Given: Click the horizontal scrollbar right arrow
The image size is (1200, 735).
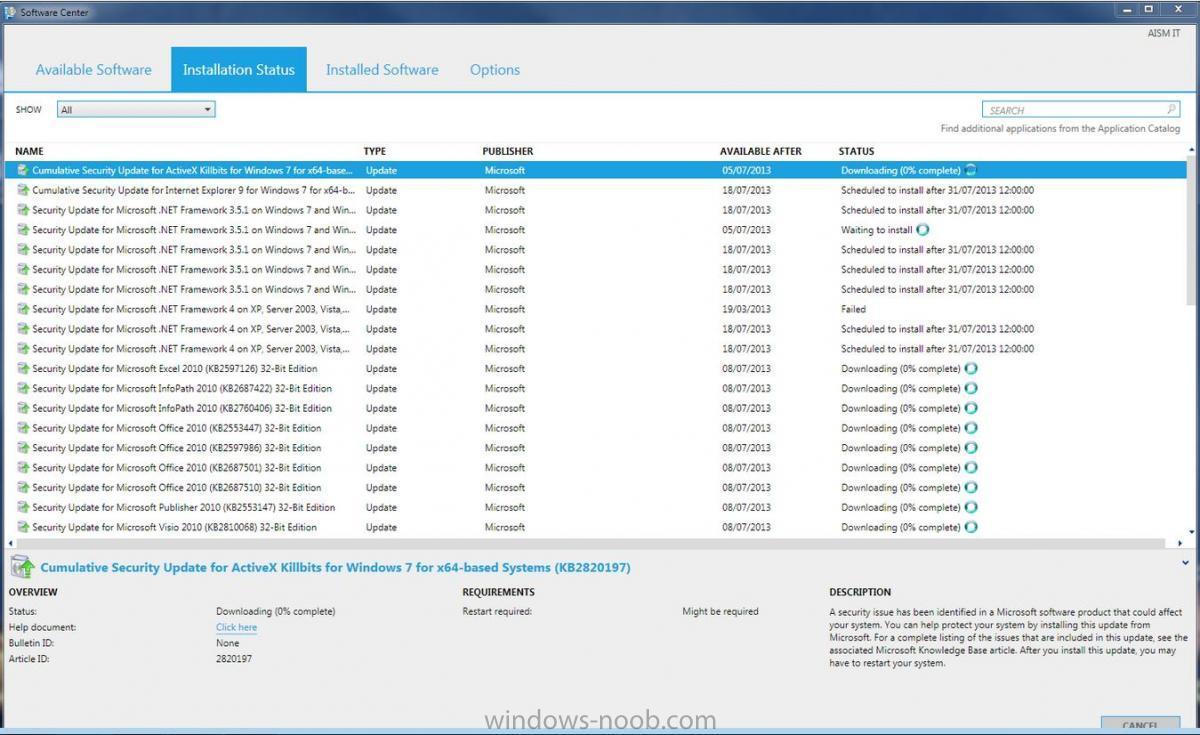Looking at the screenshot, I should (1180, 543).
